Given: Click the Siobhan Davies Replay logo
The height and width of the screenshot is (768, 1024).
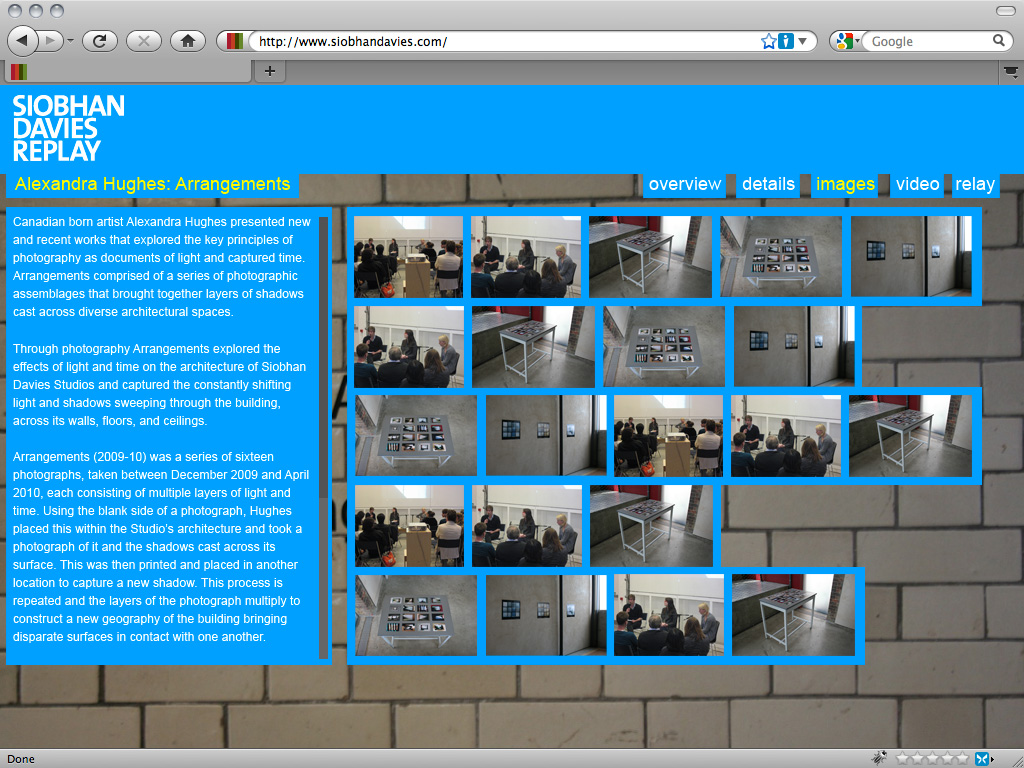Looking at the screenshot, I should (69, 128).
